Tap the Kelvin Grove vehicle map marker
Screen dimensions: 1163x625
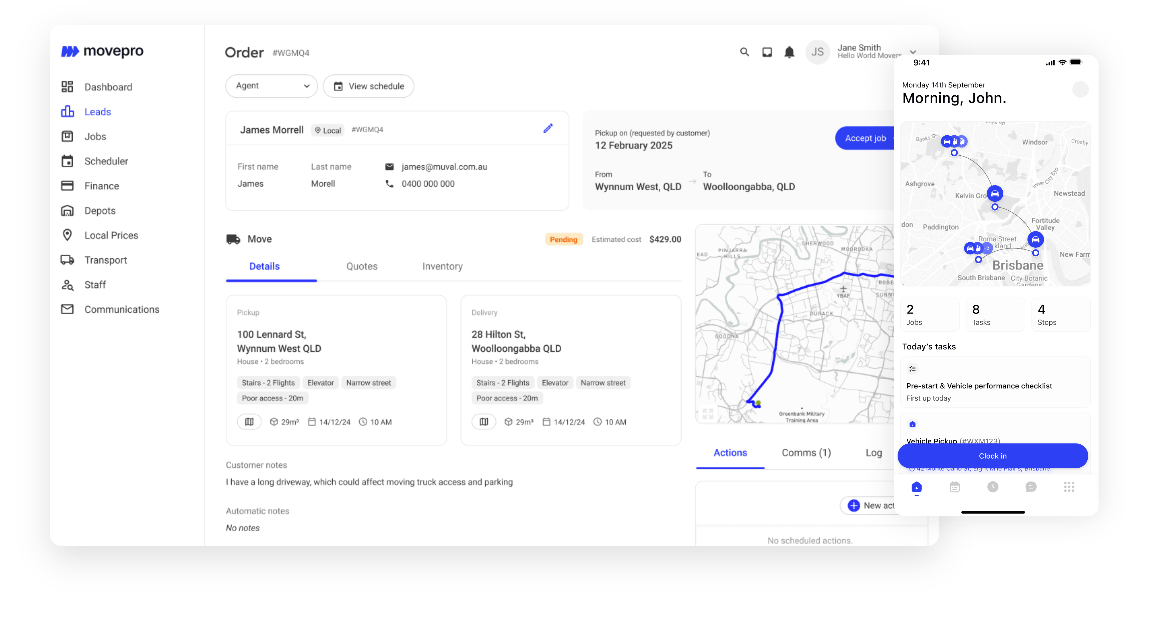(995, 194)
